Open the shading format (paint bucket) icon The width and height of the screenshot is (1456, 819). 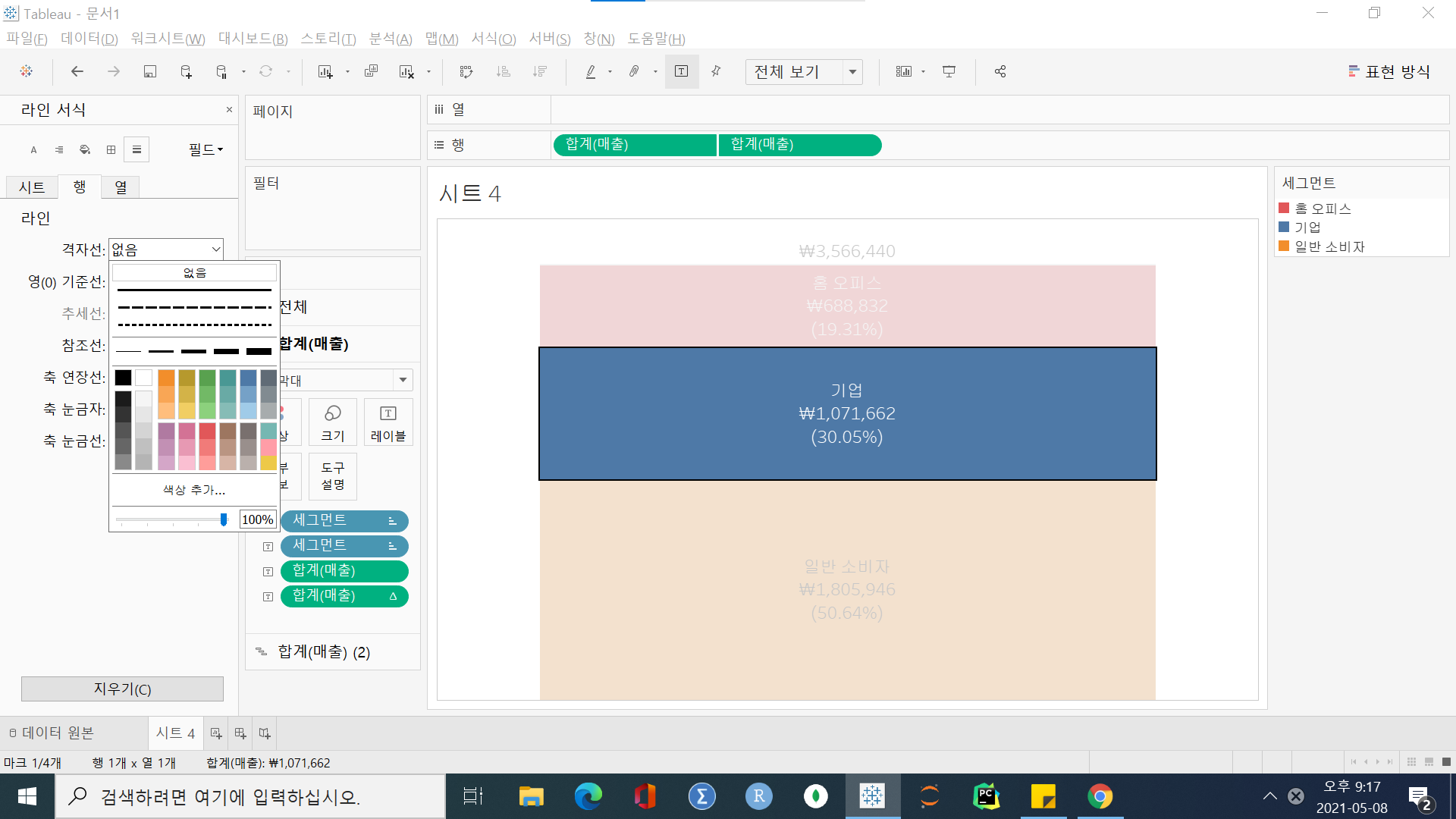point(85,149)
